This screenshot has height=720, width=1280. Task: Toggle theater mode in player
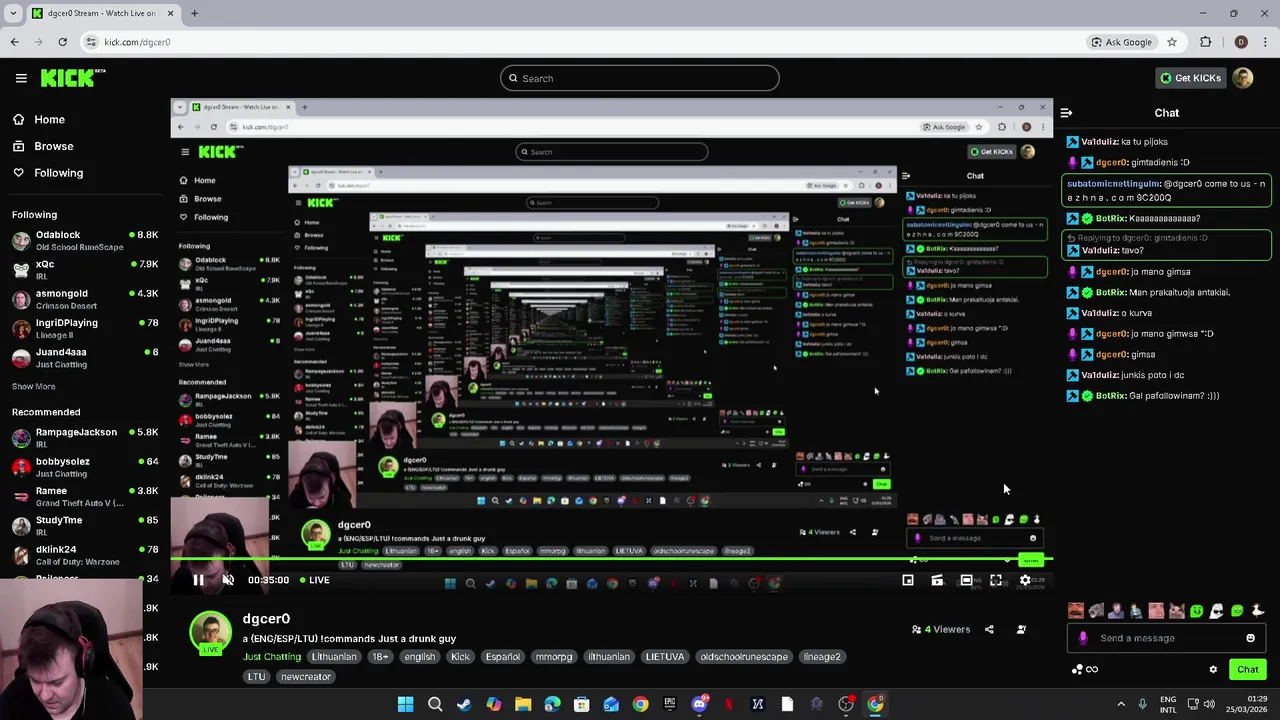[966, 580]
